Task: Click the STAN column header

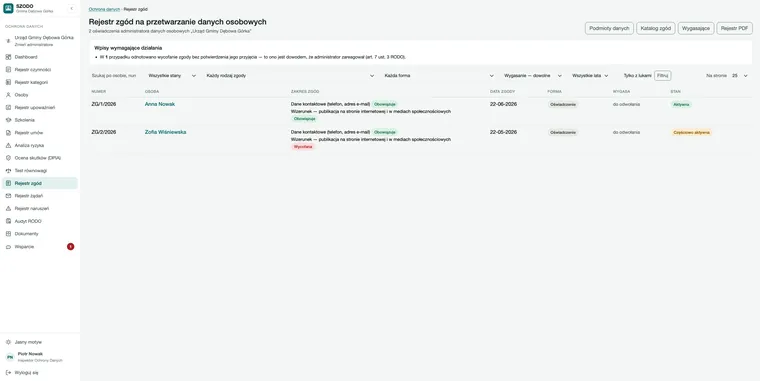Action: click(x=675, y=92)
